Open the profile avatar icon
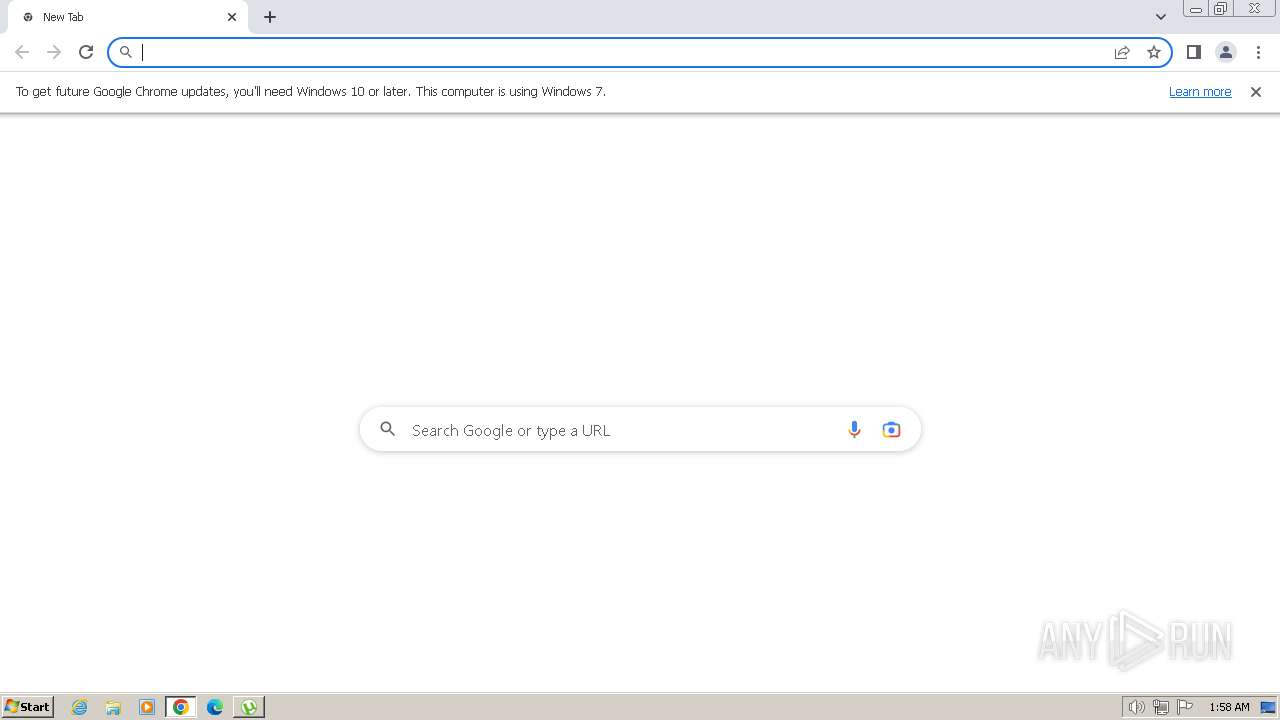Screen dimensions: 1280x720 coord(1226,52)
